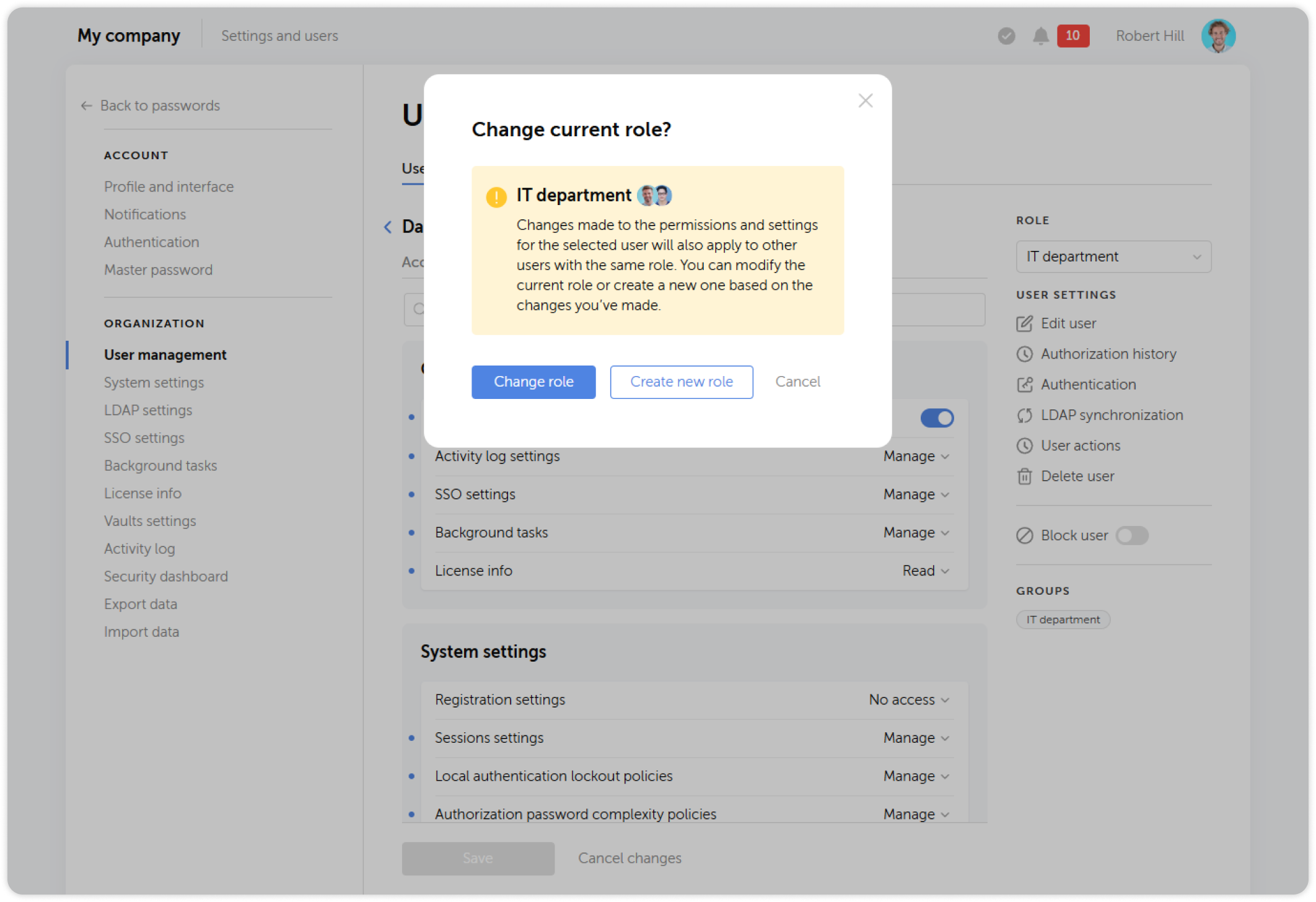The height and width of the screenshot is (902, 1316).
Task: Click the Change role button
Action: (533, 382)
